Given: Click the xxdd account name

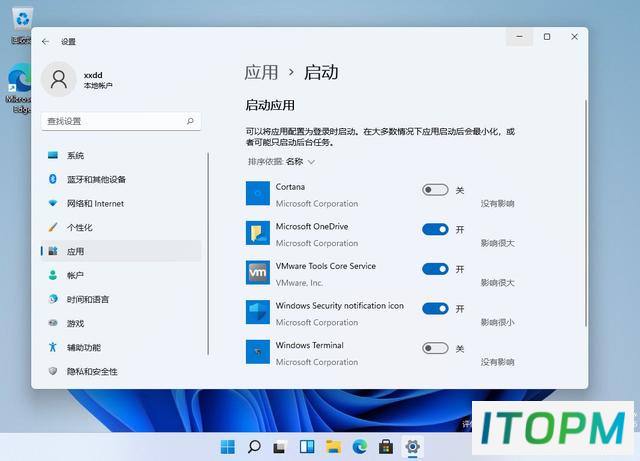Looking at the screenshot, I should [x=93, y=75].
